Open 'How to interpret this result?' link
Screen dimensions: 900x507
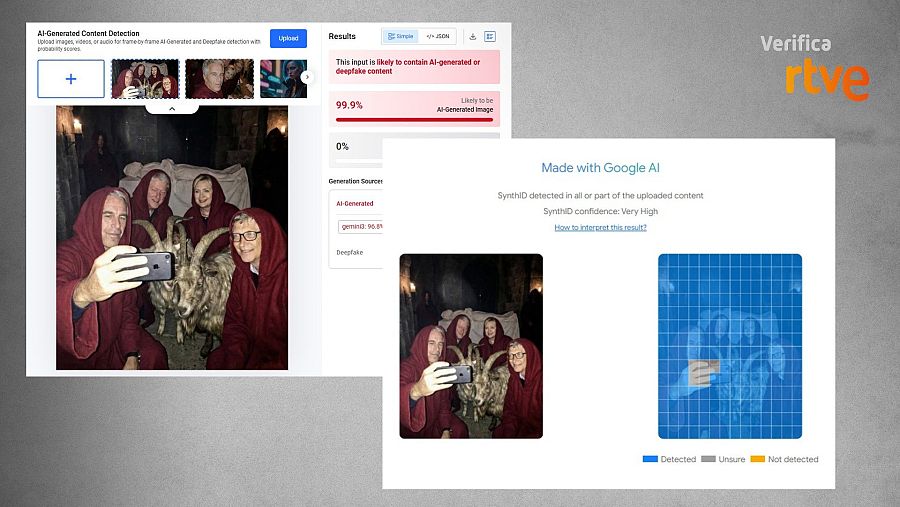point(600,227)
